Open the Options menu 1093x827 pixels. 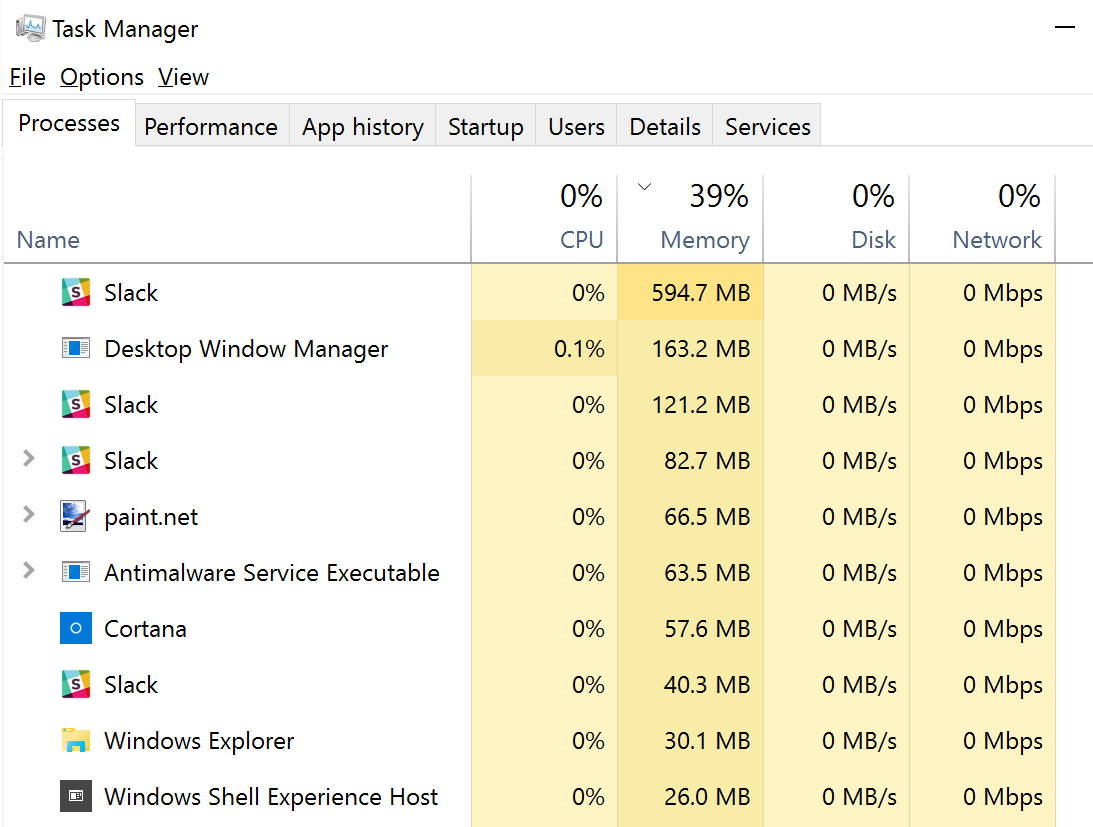[x=101, y=77]
